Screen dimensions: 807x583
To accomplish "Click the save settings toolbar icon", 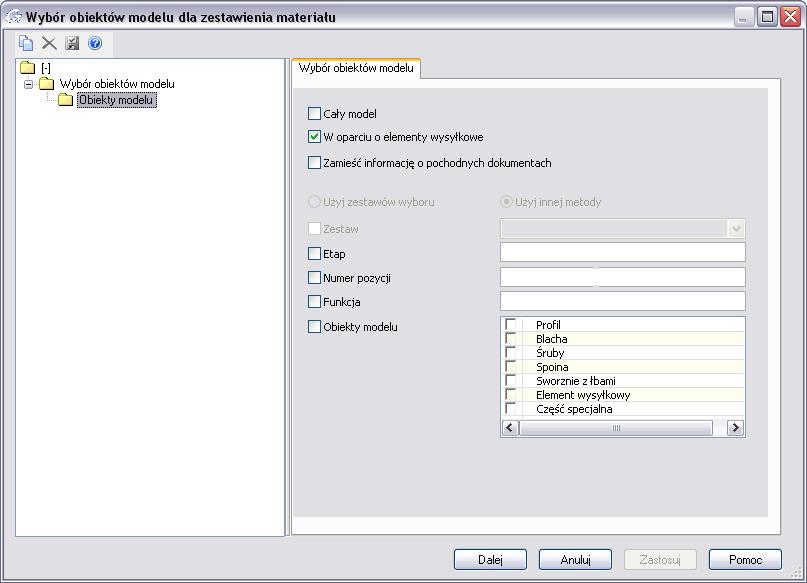I will [x=72, y=43].
